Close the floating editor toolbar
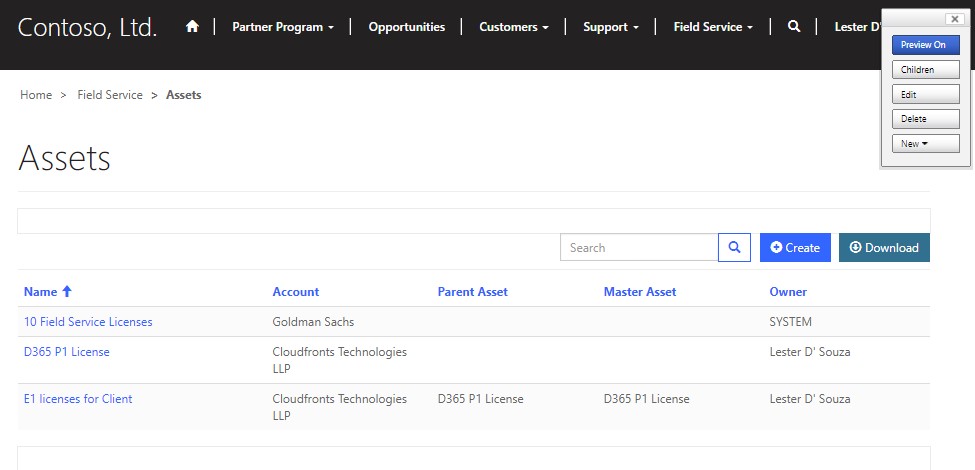The height and width of the screenshot is (470, 975). [954, 19]
